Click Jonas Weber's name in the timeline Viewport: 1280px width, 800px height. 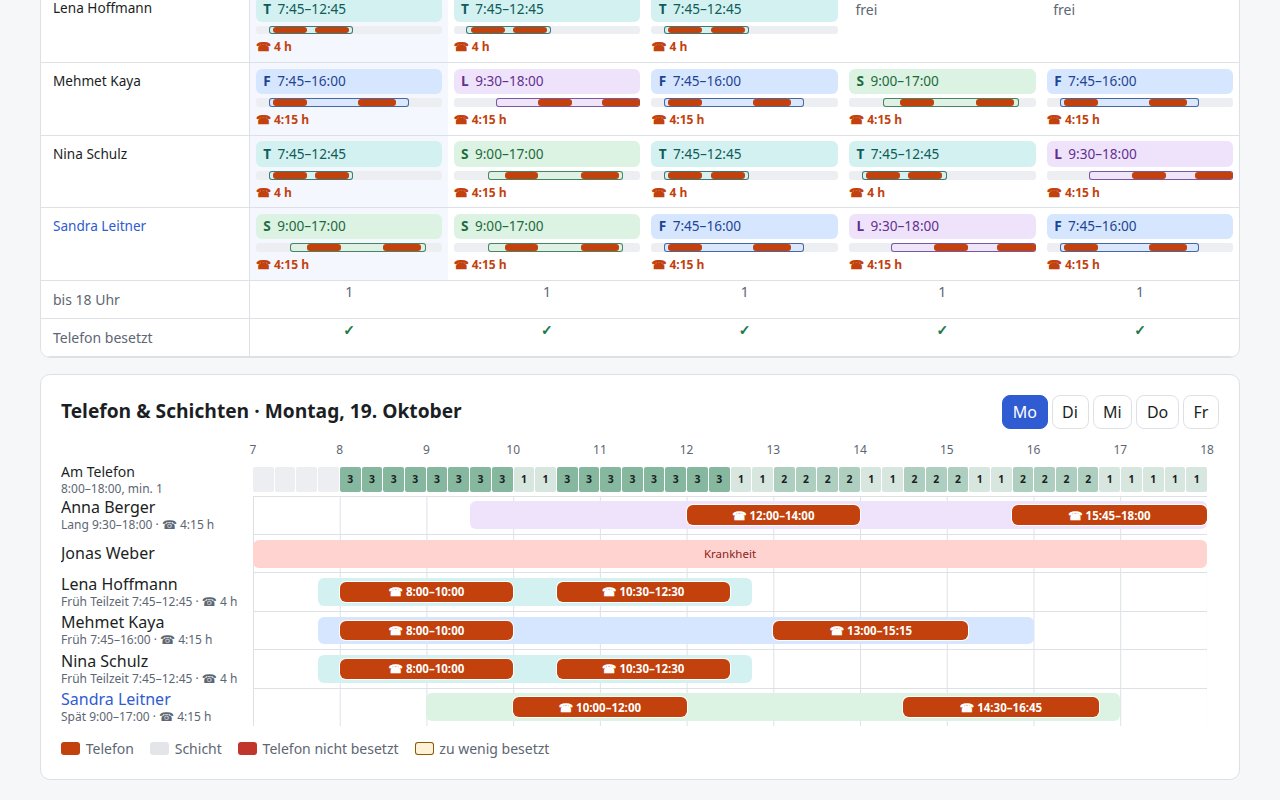pyautogui.click(x=108, y=553)
